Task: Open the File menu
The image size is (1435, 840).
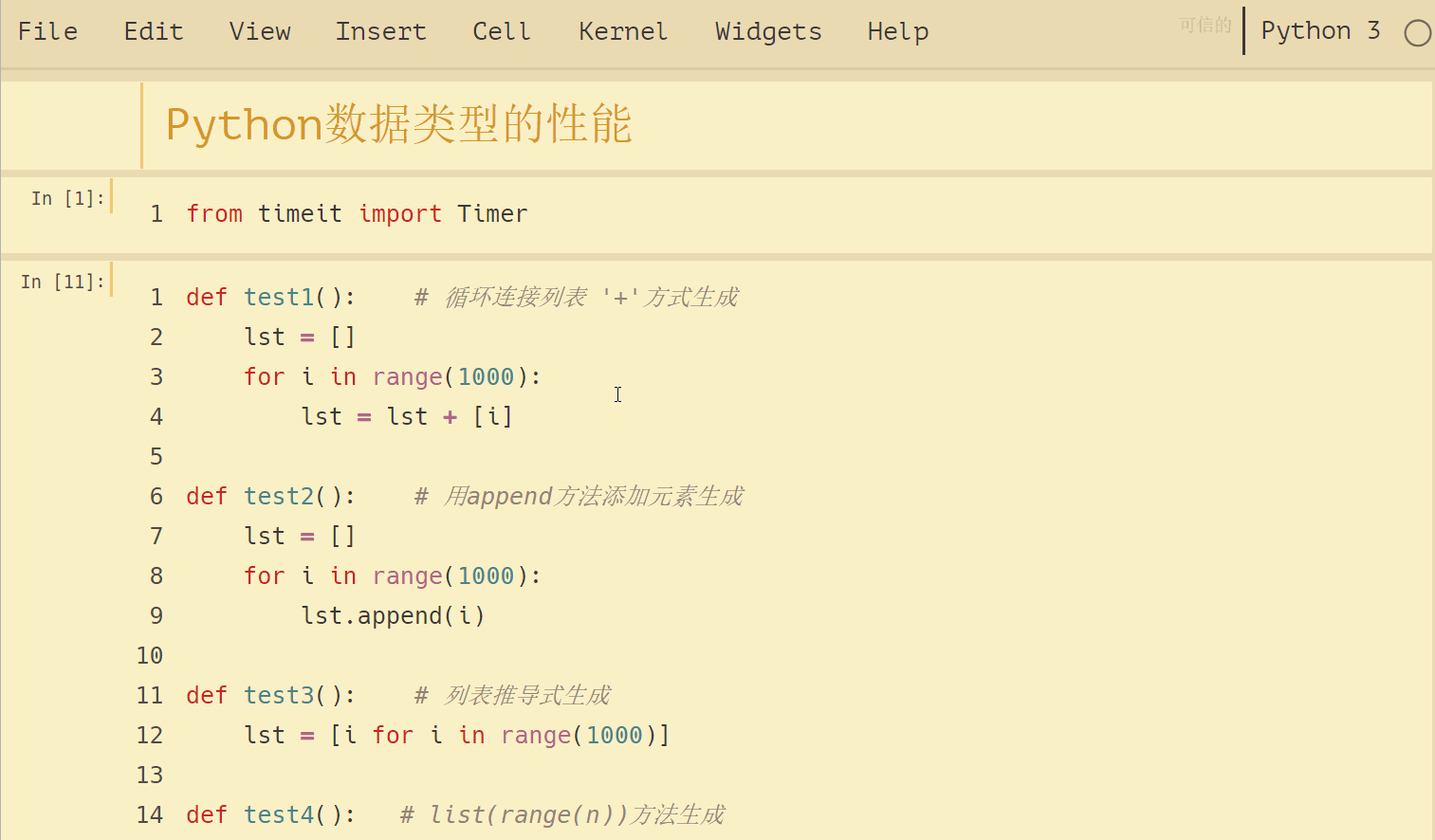Action: pyautogui.click(x=47, y=30)
